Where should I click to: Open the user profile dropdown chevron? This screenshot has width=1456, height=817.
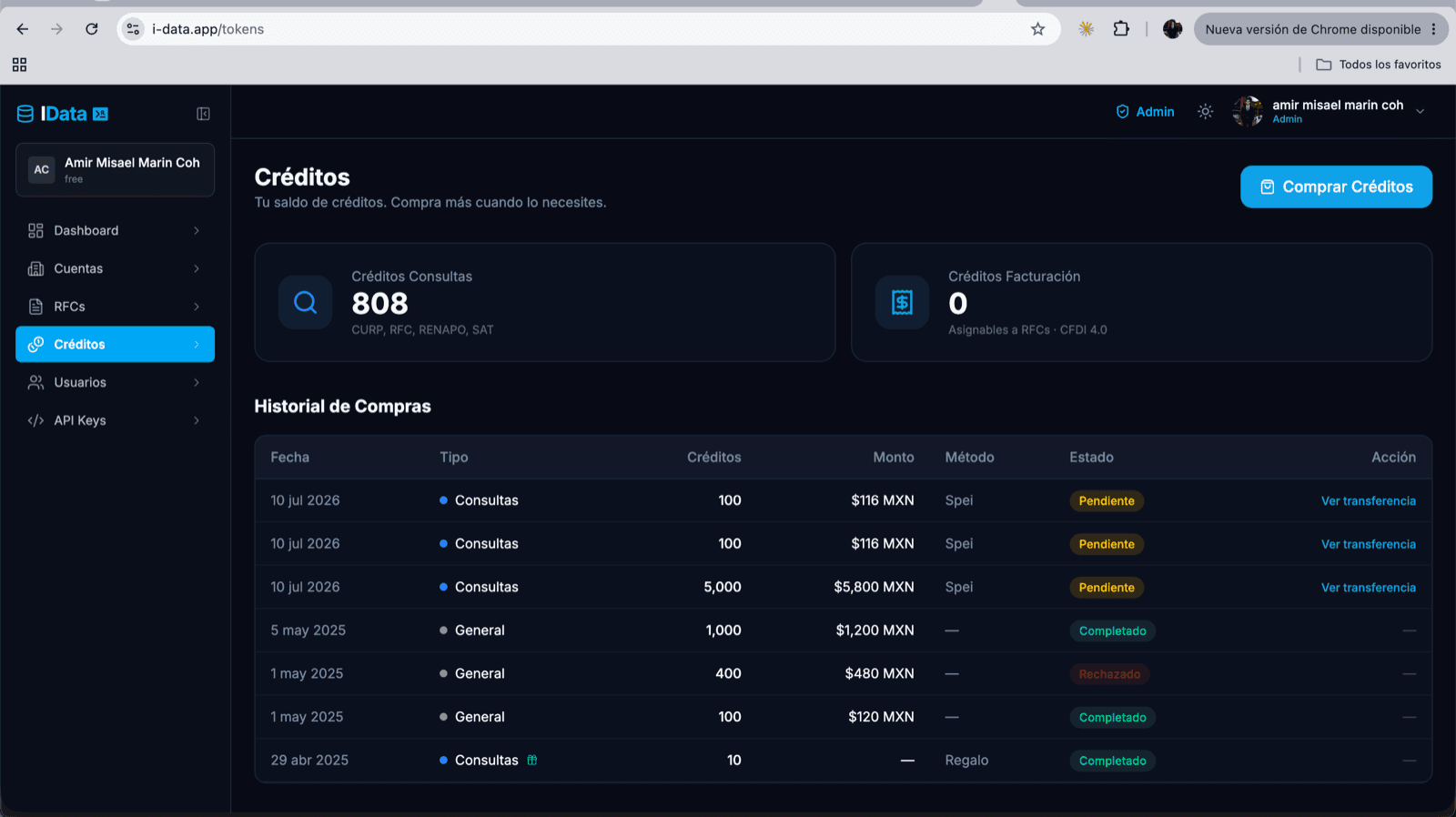click(x=1420, y=112)
